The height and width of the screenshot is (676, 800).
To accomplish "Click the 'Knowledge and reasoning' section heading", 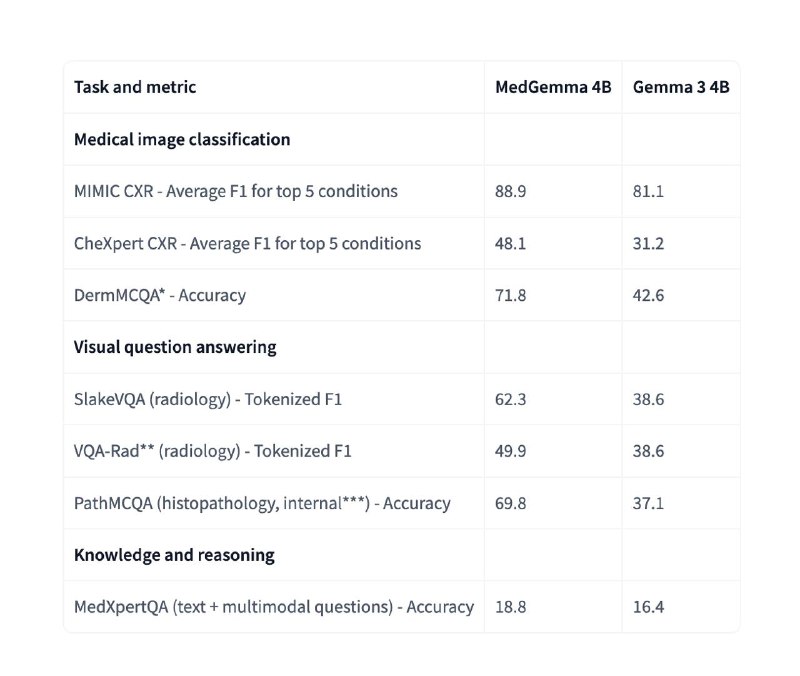I will click(x=174, y=555).
